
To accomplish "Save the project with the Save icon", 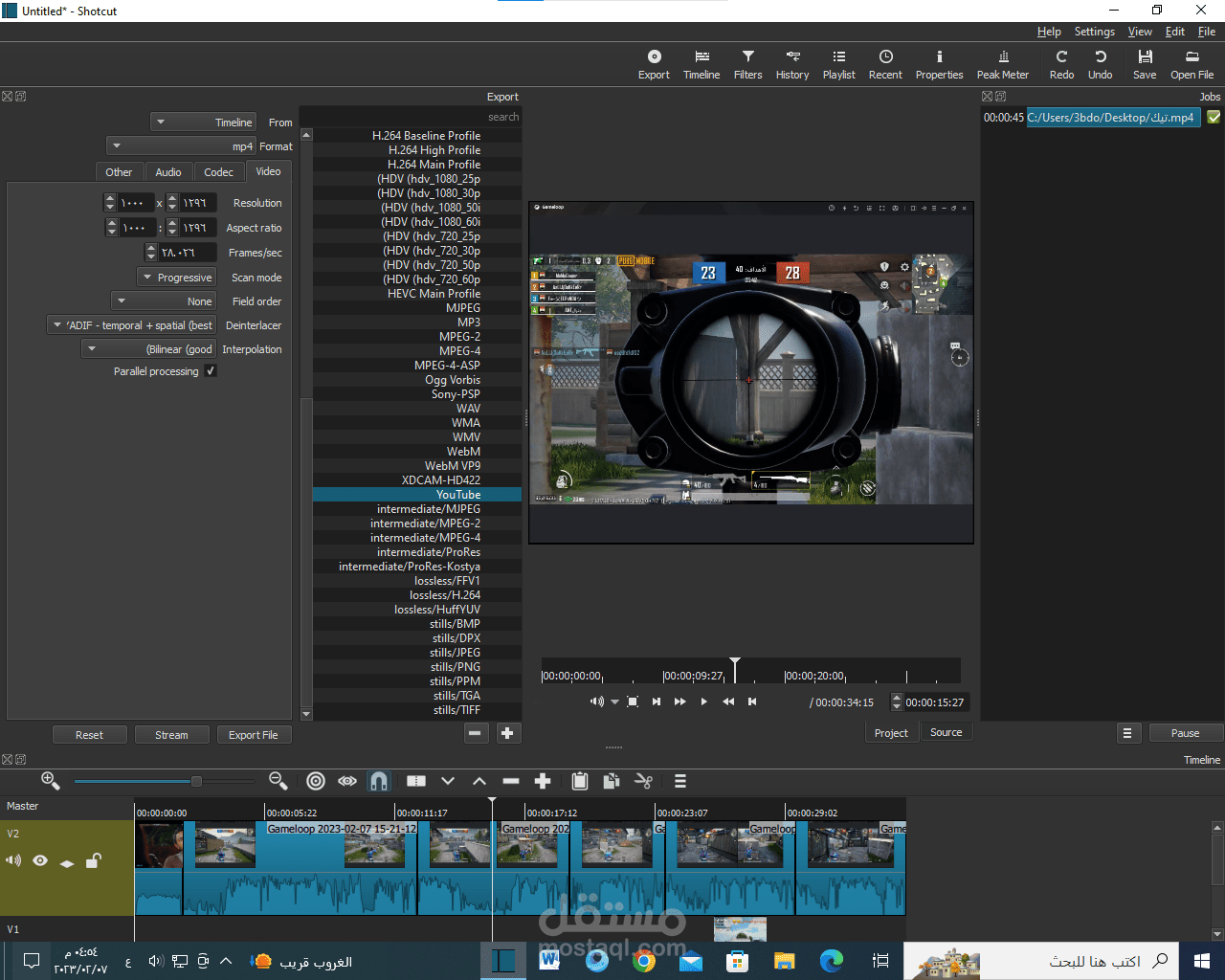I will 1145,64.
